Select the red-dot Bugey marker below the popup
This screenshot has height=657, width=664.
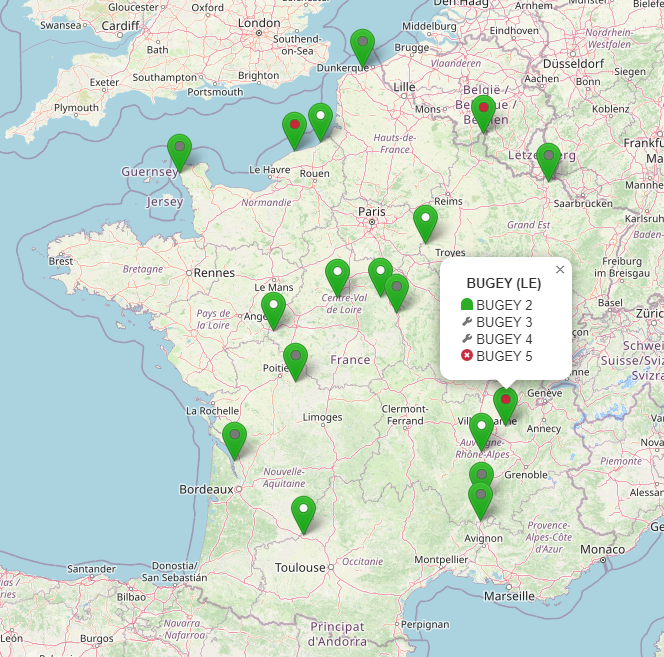pyautogui.click(x=506, y=406)
